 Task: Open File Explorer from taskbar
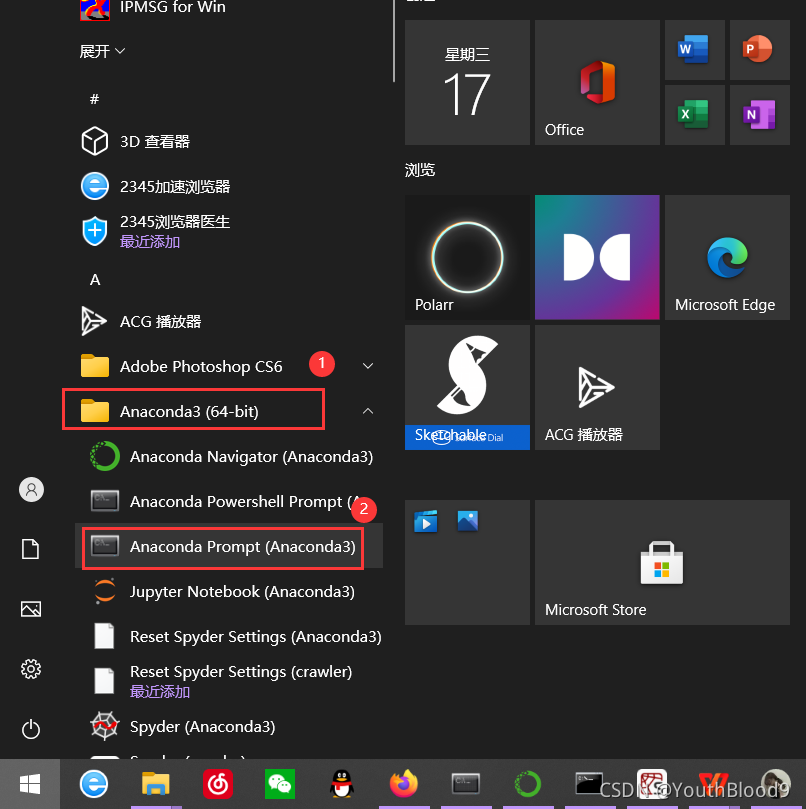pos(156,784)
